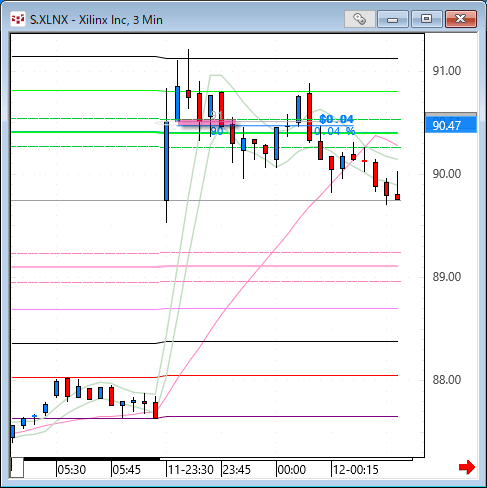Select the 90.47 current price label
The width and height of the screenshot is (487, 488).
(451, 125)
